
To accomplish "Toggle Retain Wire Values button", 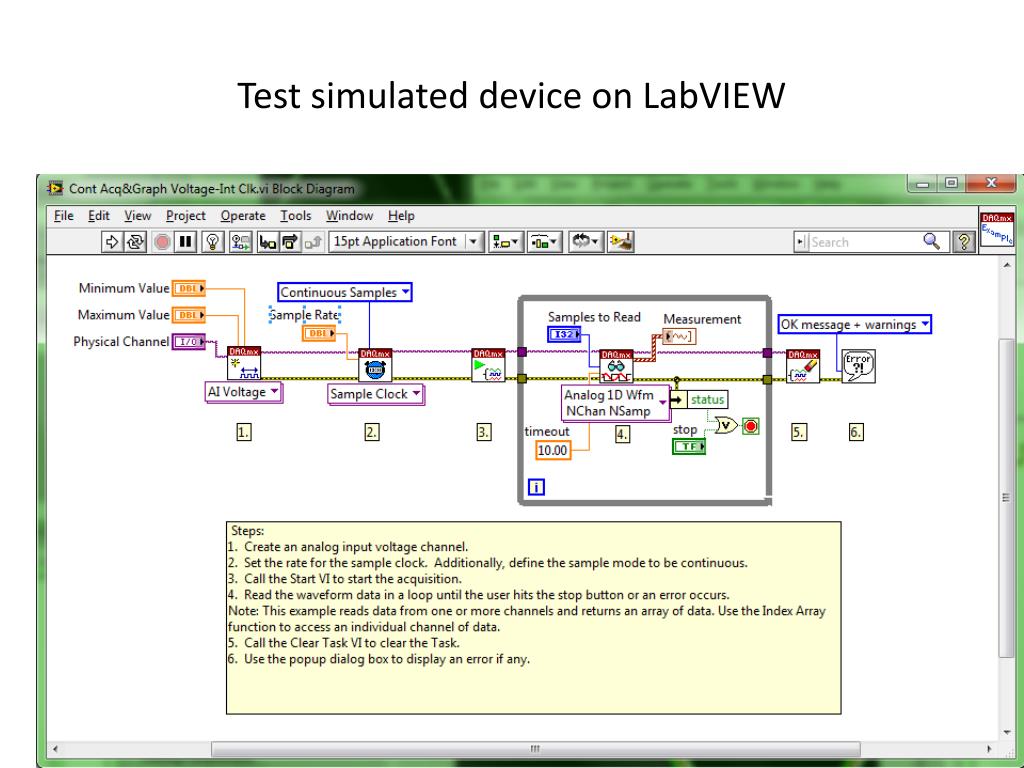I will click(x=240, y=242).
